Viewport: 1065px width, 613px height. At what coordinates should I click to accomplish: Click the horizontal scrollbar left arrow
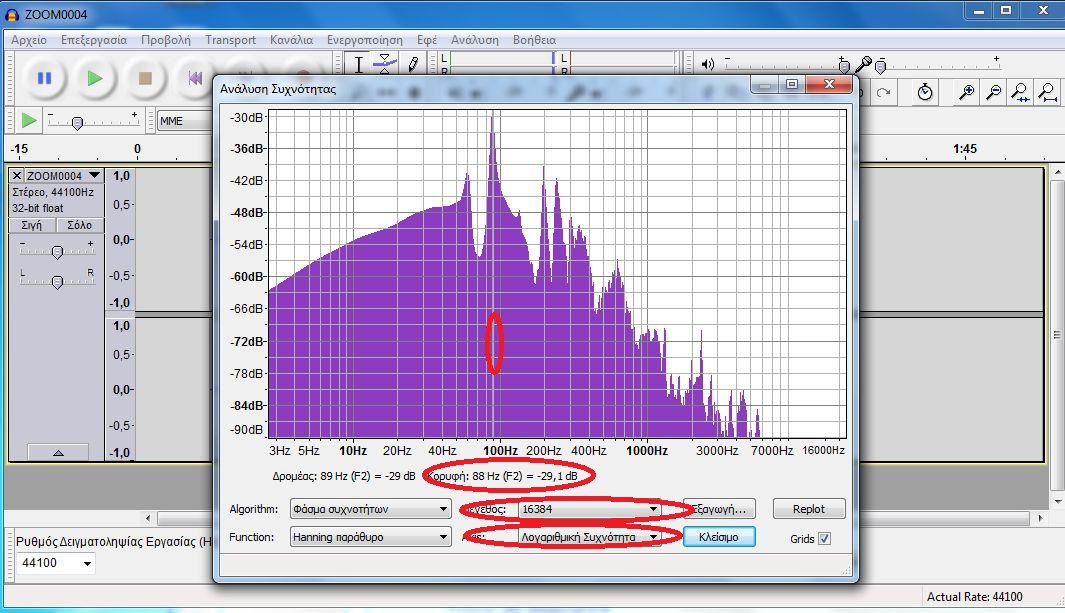pos(149,518)
